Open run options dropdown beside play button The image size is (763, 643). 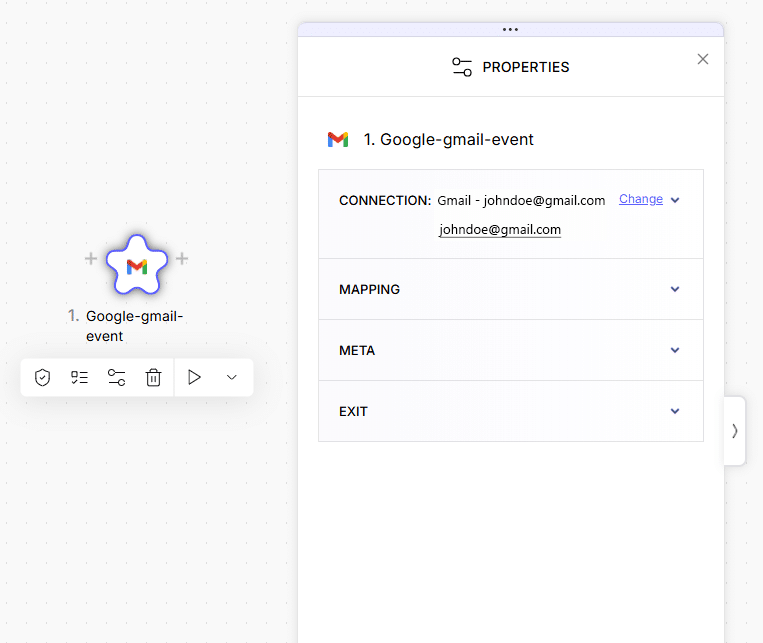pos(232,377)
